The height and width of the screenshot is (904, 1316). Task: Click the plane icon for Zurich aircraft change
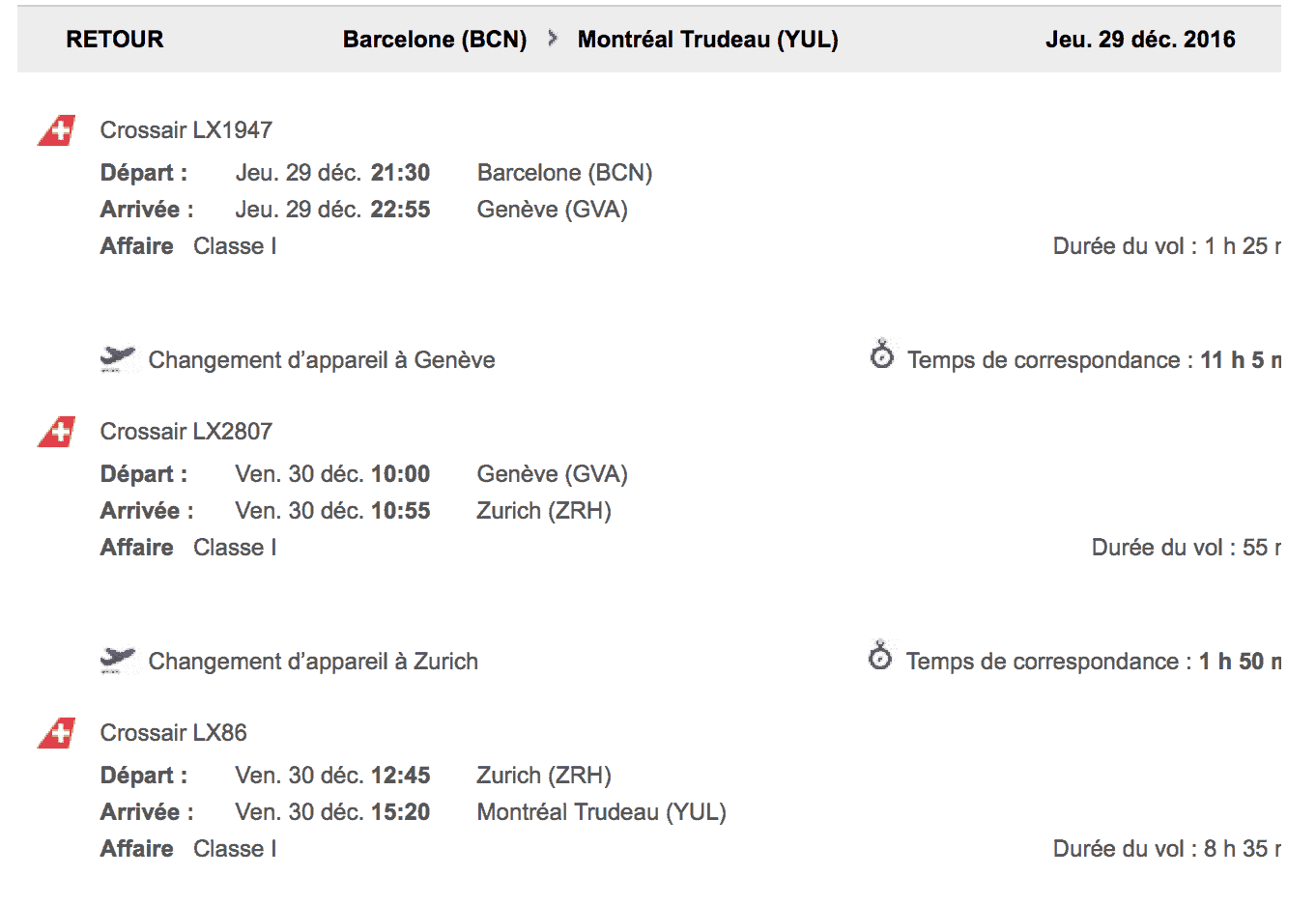click(x=118, y=661)
